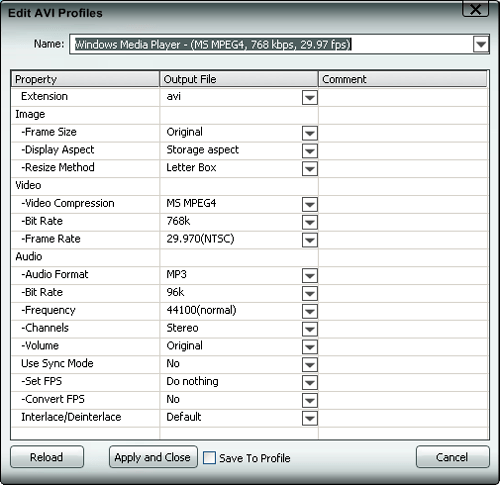Open the Frame Size dropdown arrow
The image size is (500, 485).
click(310, 133)
